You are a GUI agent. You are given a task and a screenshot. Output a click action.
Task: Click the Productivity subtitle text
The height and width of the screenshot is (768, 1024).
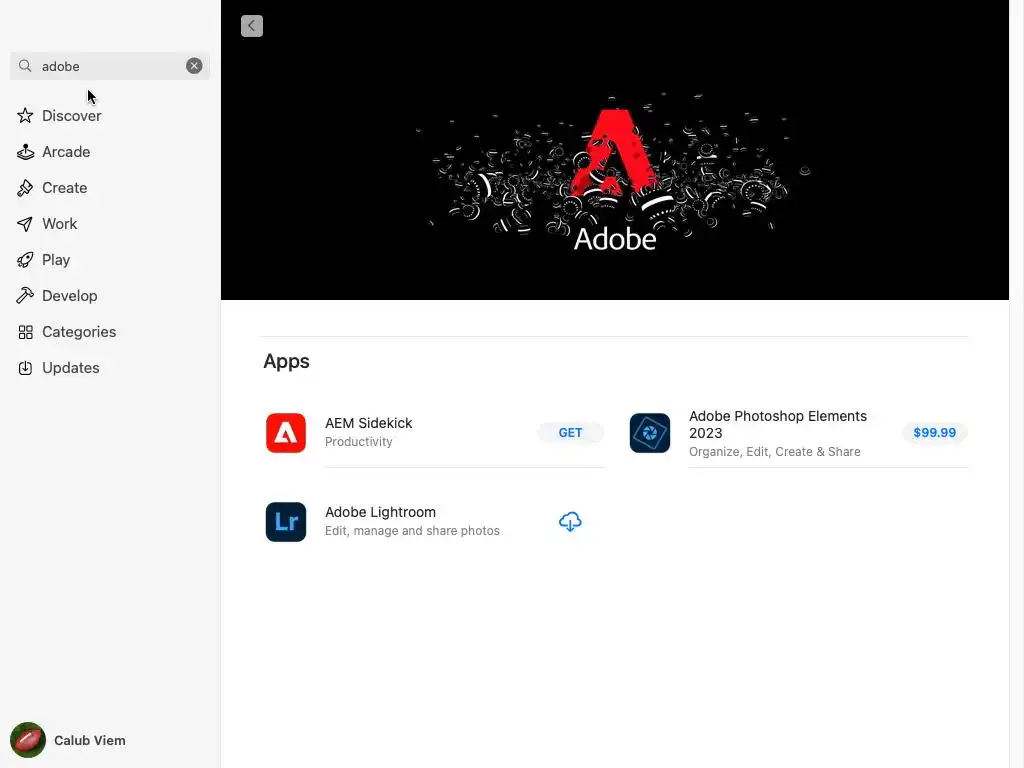pos(359,442)
